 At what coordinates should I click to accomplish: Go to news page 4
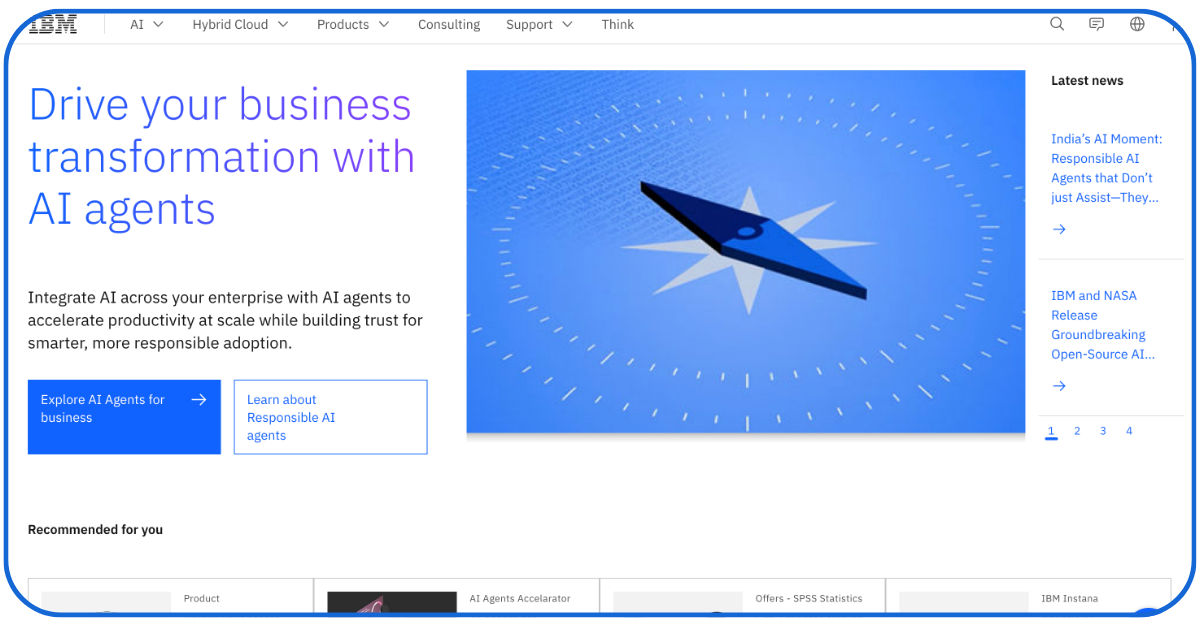click(1129, 432)
